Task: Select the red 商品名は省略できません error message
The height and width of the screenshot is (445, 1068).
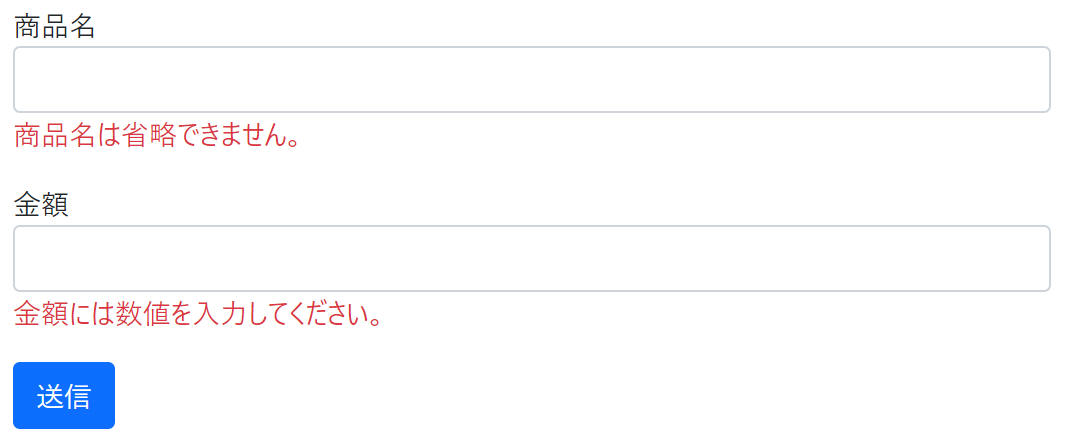Action: (157, 136)
